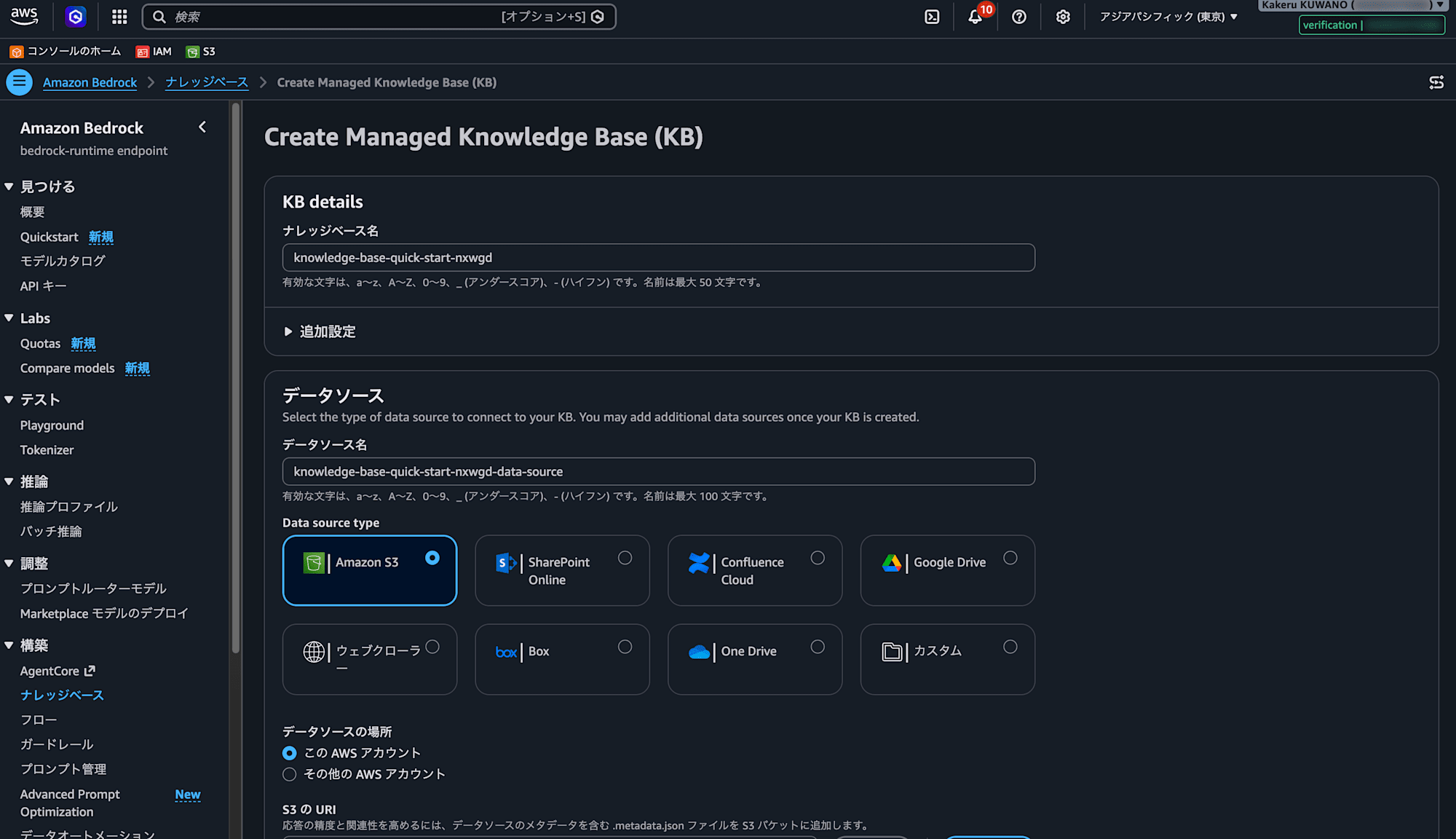
Task: Focus the データソース名 input field
Action: [658, 472]
